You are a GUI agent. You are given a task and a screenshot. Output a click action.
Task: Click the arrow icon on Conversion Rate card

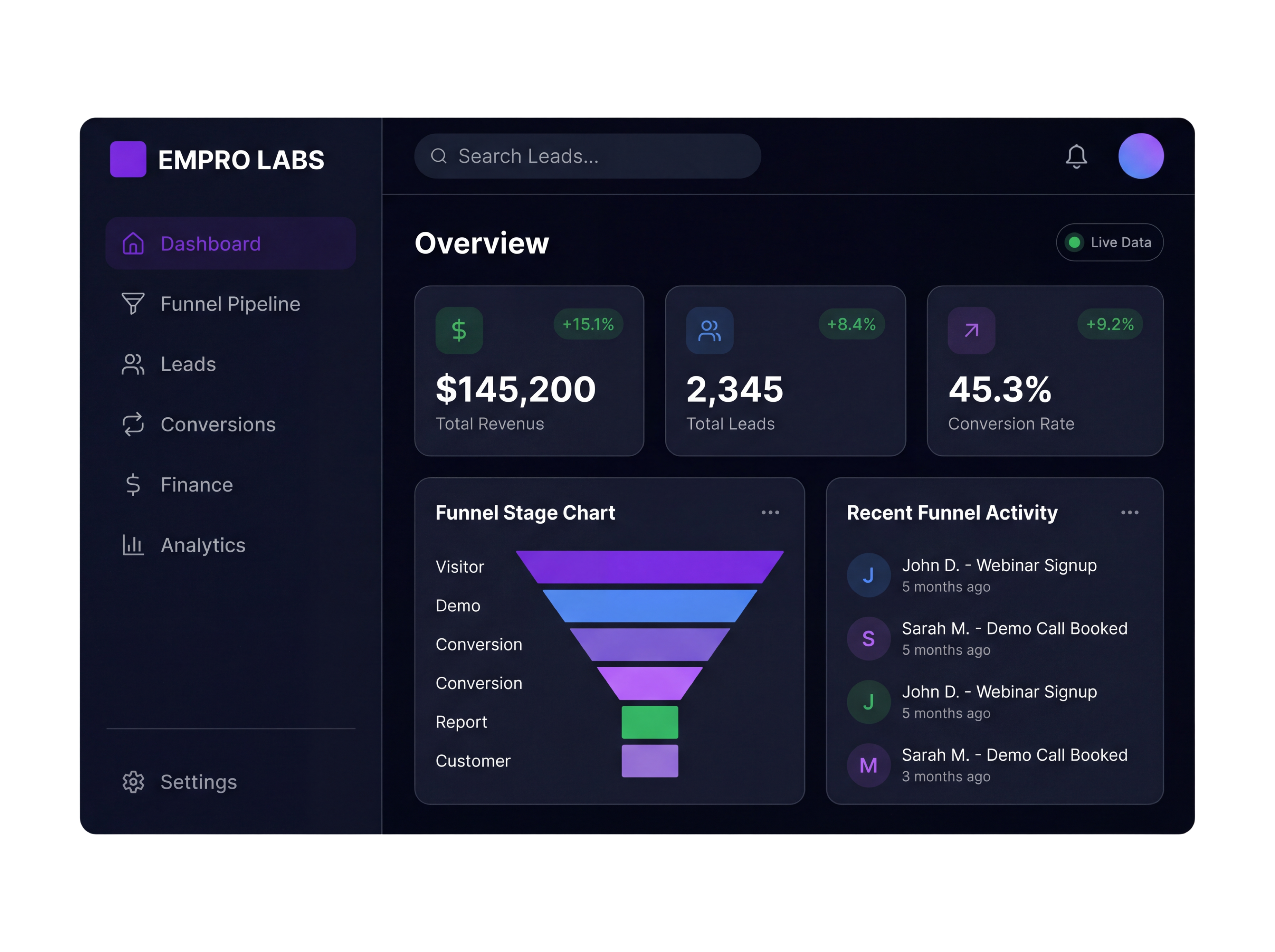971,330
